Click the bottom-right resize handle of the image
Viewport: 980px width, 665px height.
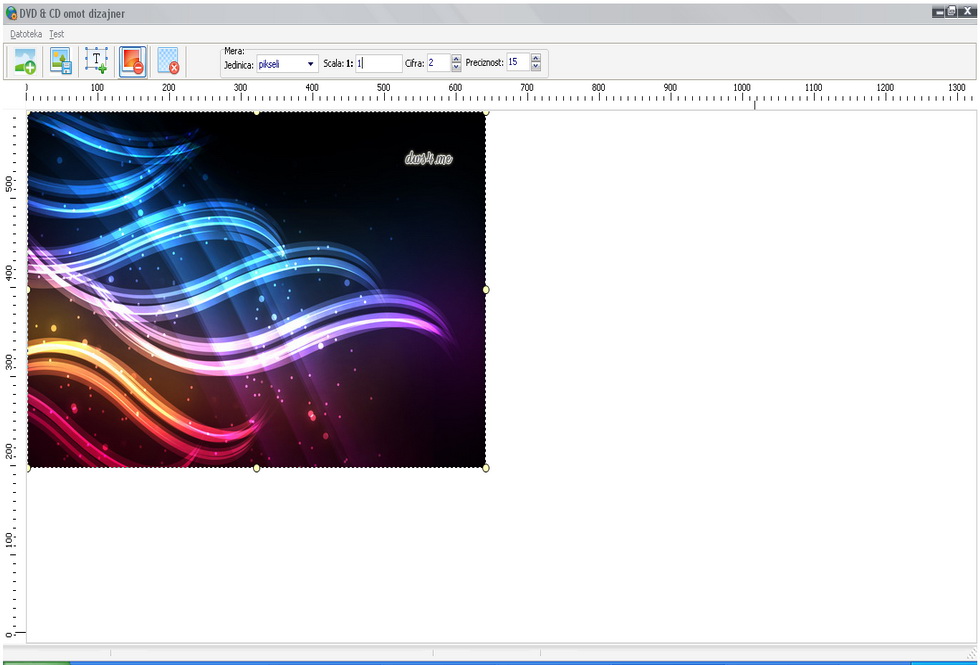(x=486, y=468)
